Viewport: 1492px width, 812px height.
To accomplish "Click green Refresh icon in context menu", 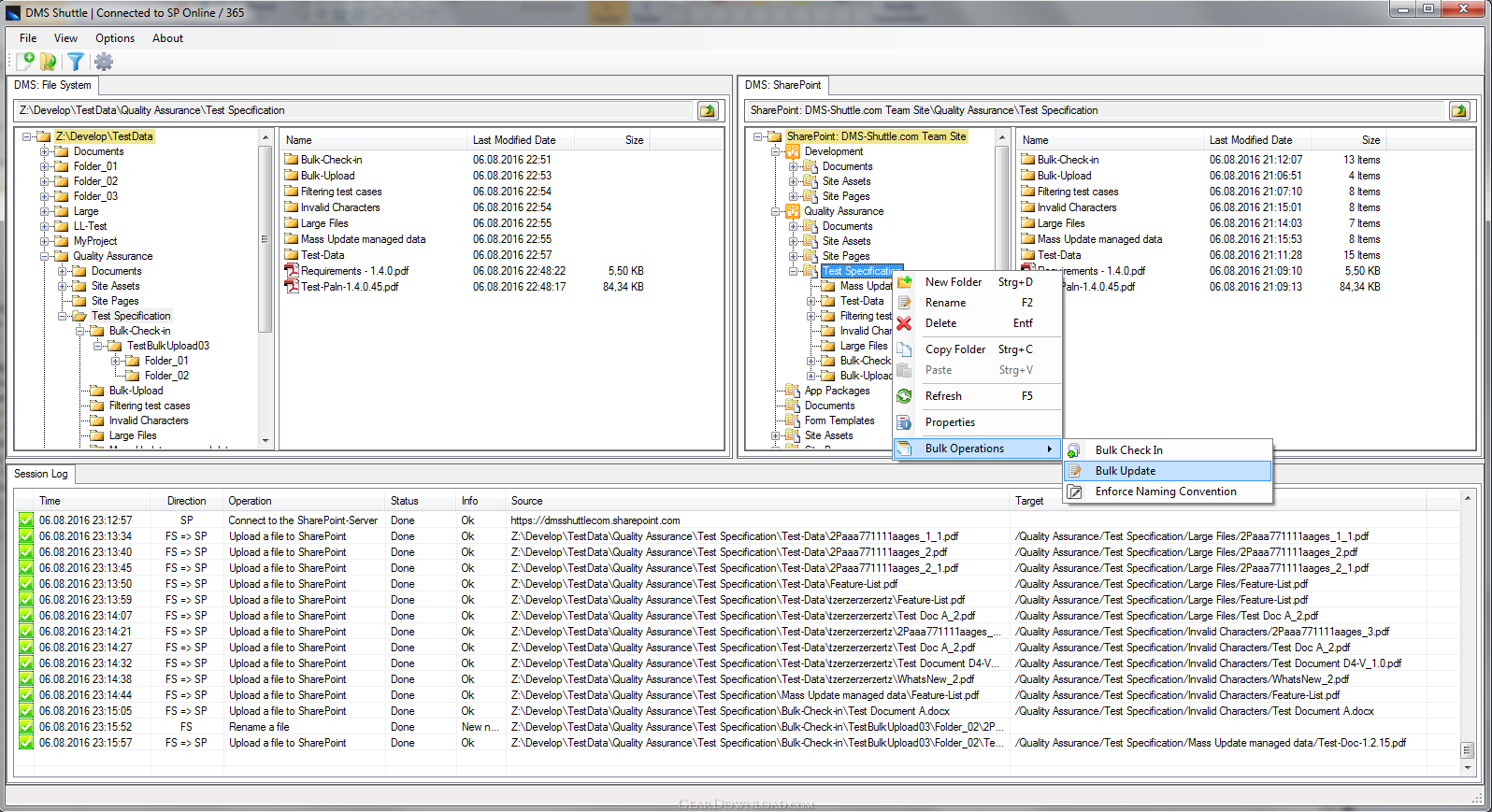I will (904, 396).
